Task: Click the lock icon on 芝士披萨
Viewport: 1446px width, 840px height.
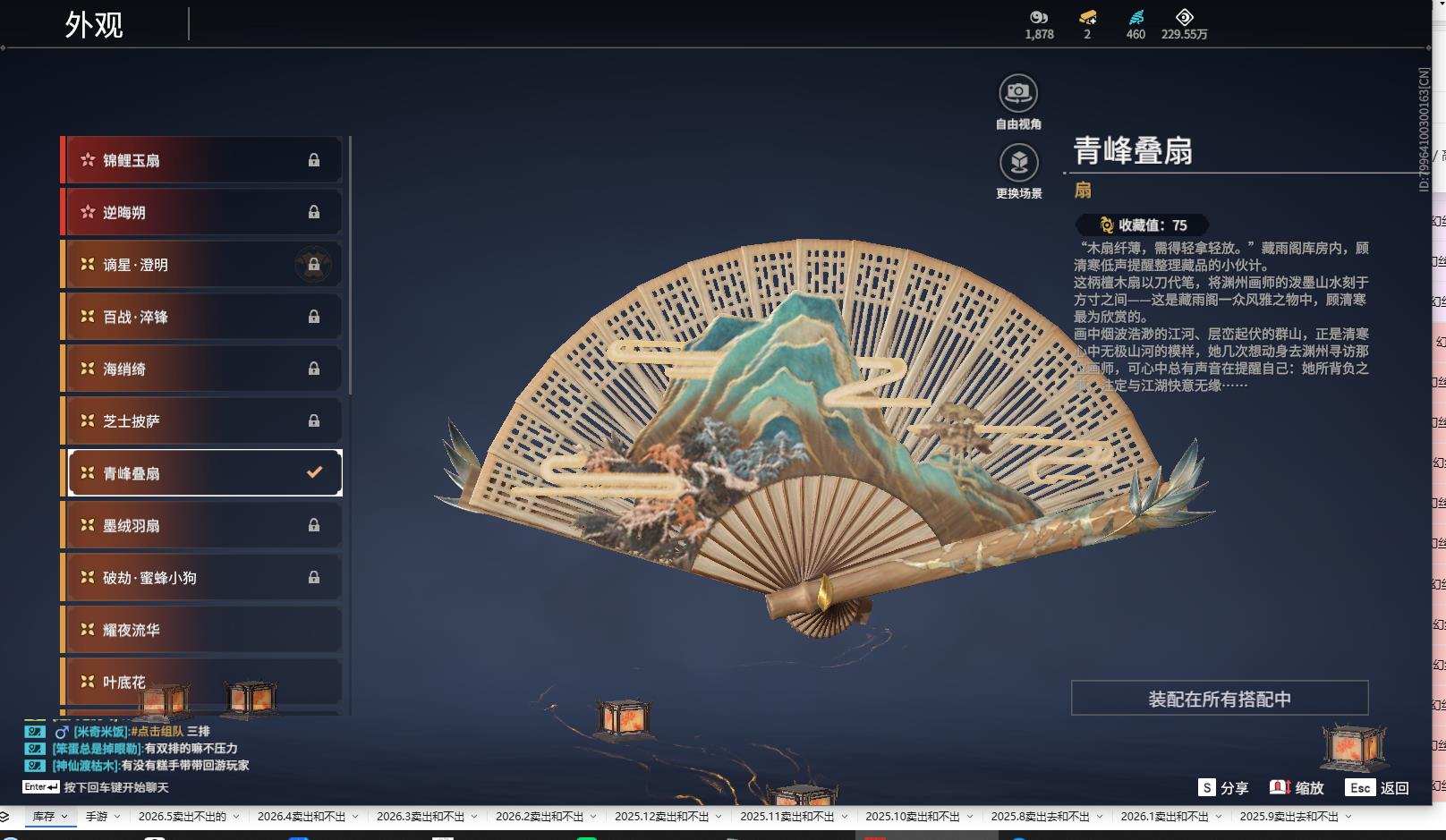Action: [314, 420]
